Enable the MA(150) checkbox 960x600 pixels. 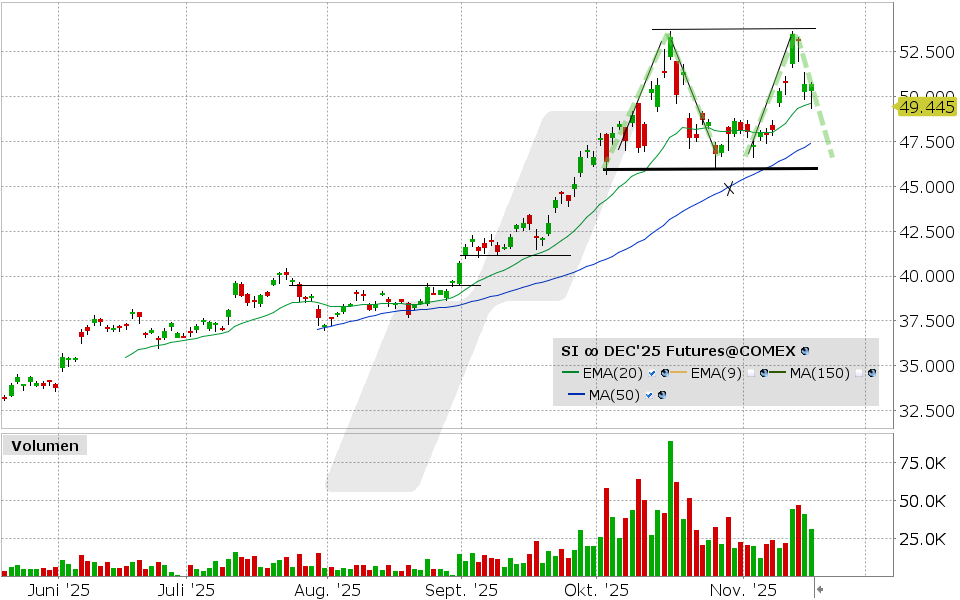point(858,374)
